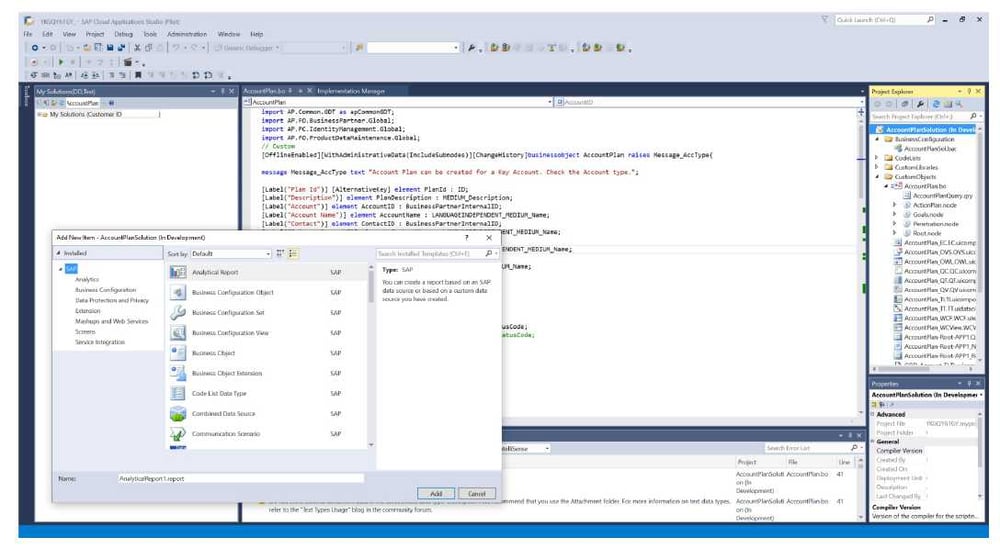Select Extension category in dialog tree

click(x=87, y=311)
